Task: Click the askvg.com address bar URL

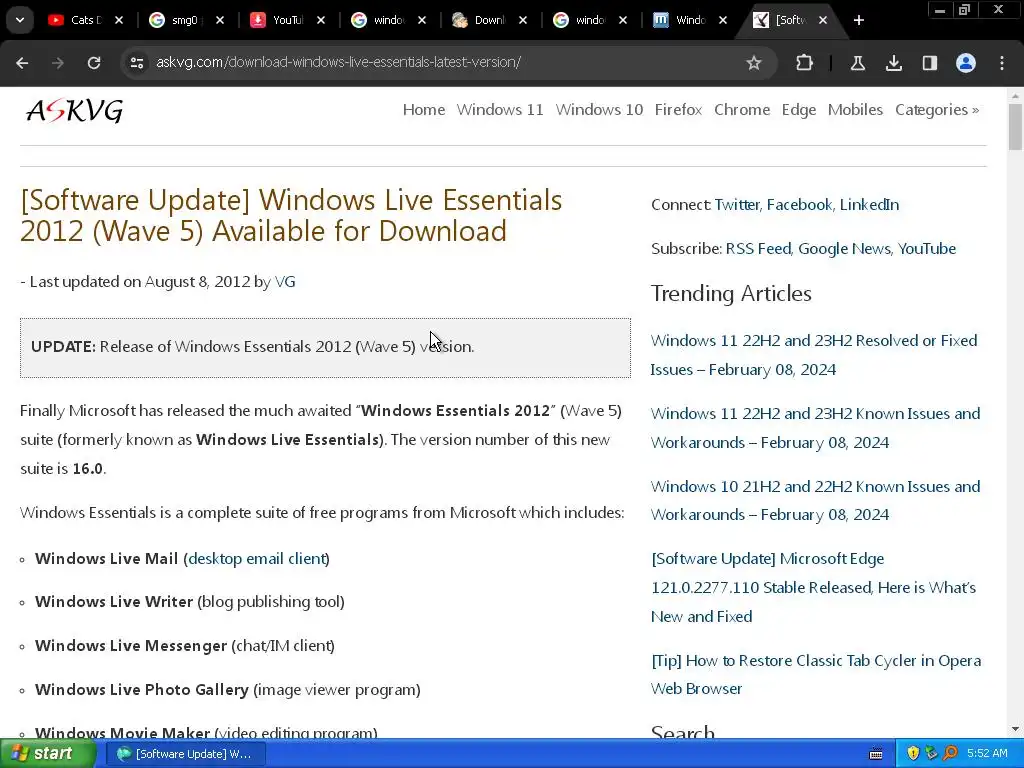Action: (x=338, y=62)
